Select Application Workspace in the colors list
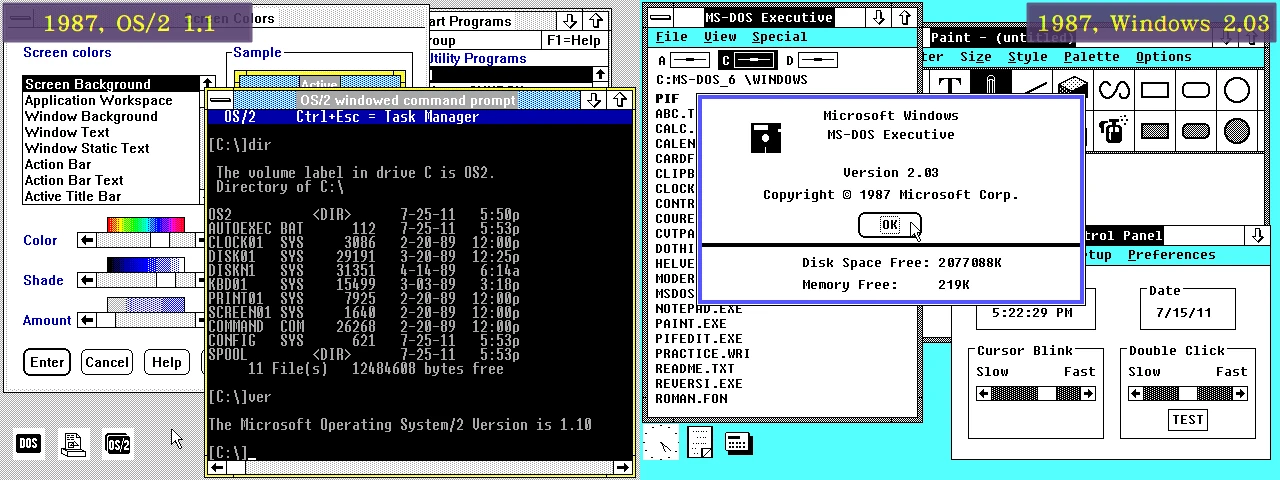Image resolution: width=1280 pixels, height=480 pixels. pyautogui.click(x=111, y=100)
